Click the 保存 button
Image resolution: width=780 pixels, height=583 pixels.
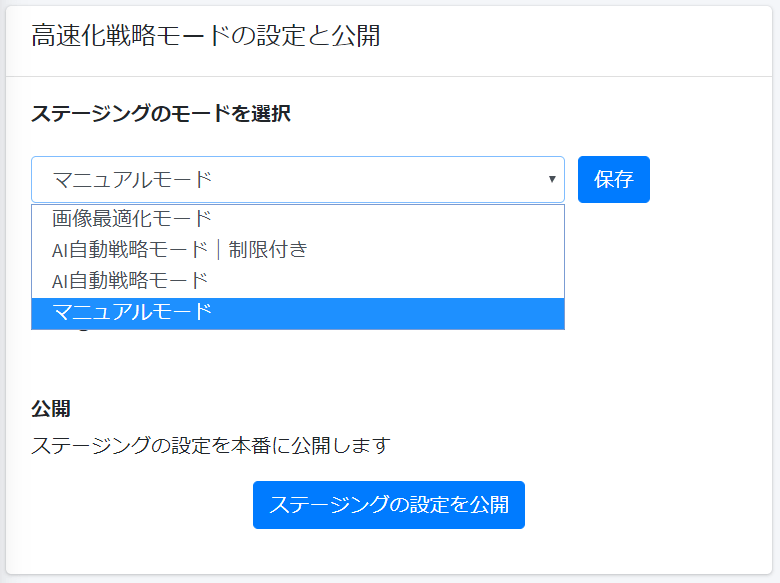(613, 180)
